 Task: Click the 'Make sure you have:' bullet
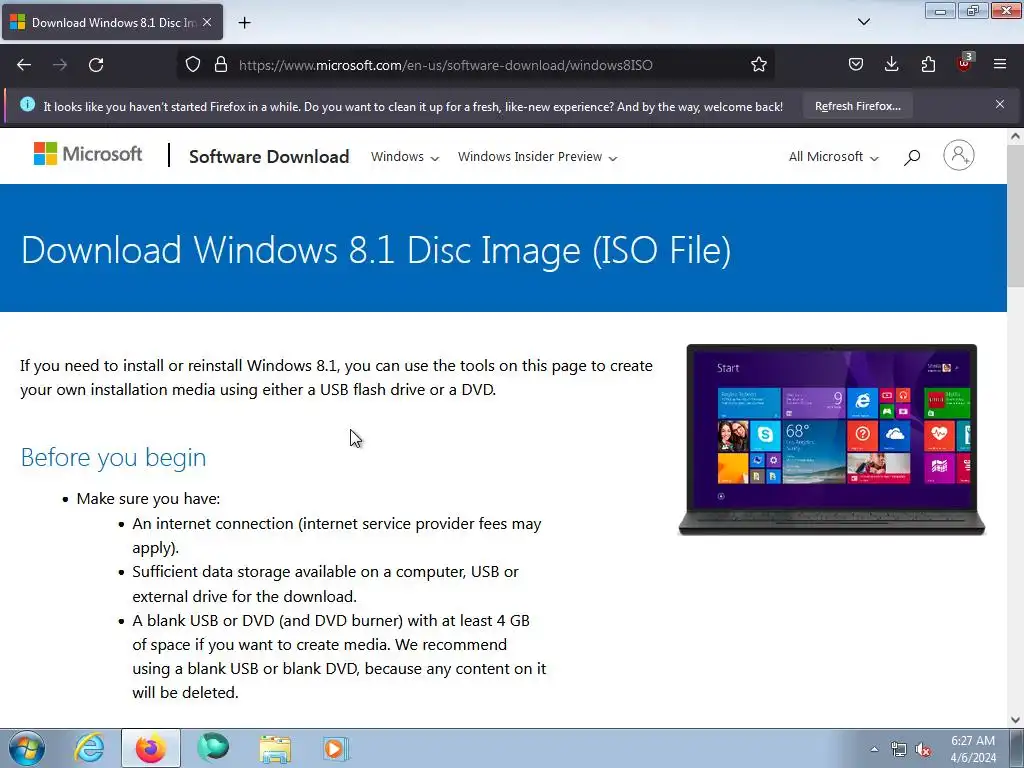click(148, 499)
